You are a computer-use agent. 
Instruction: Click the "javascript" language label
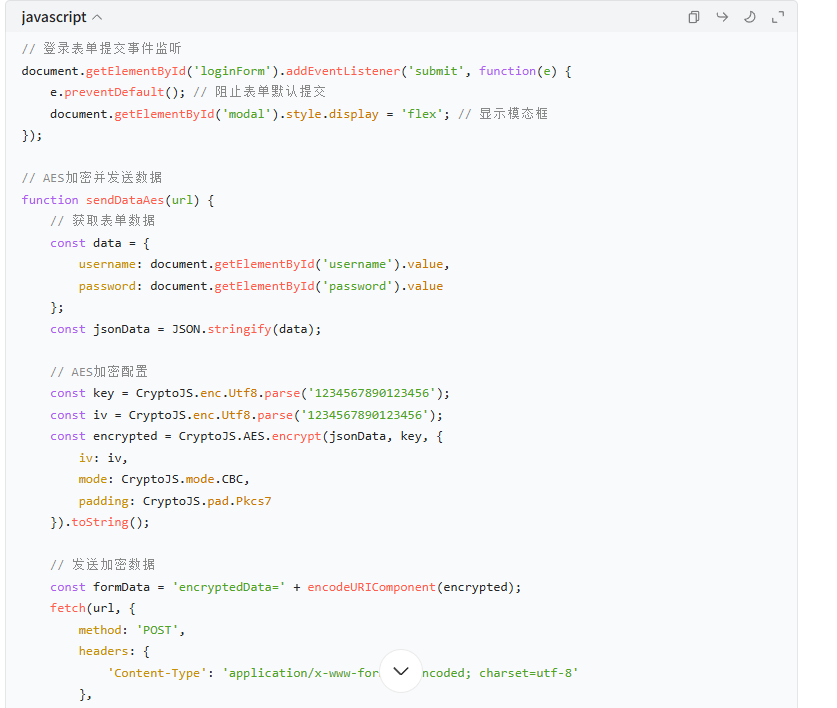click(x=54, y=17)
